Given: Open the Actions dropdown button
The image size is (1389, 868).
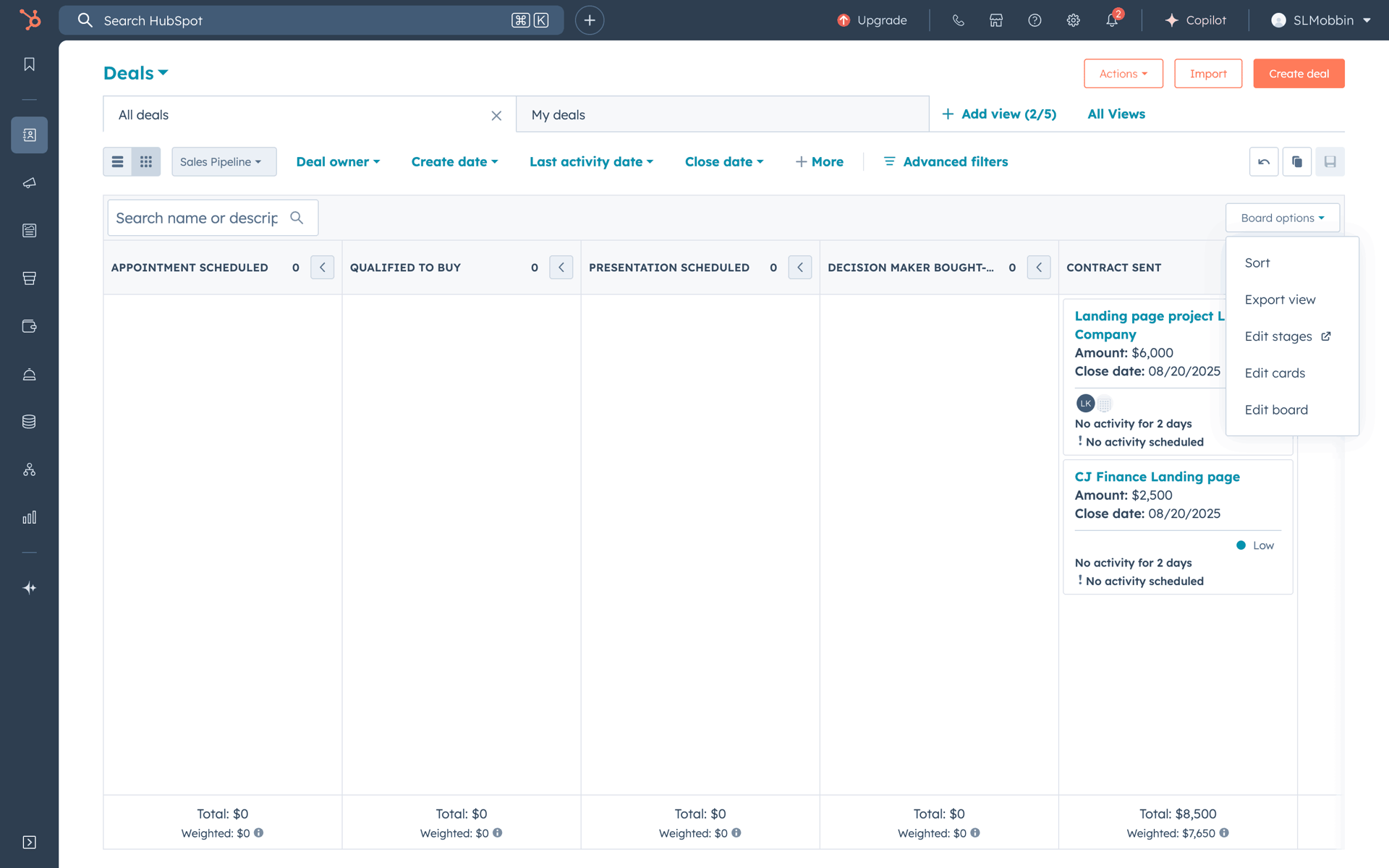Looking at the screenshot, I should [1123, 74].
